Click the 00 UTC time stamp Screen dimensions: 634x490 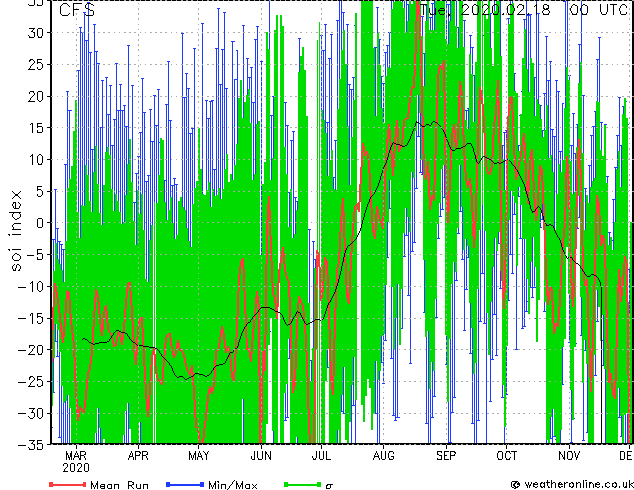pyautogui.click(x=599, y=10)
